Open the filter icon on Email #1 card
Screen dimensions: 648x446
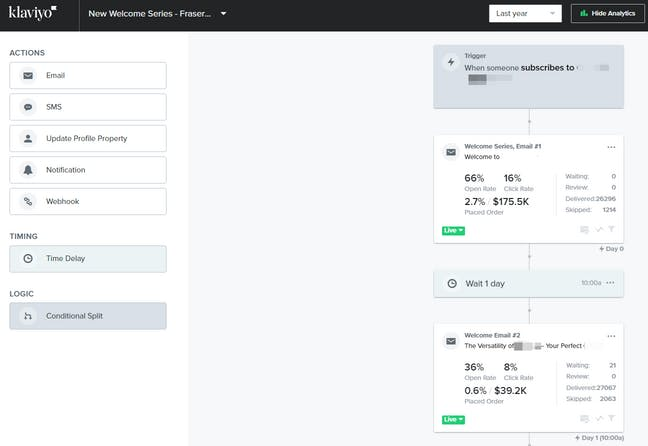coord(612,230)
